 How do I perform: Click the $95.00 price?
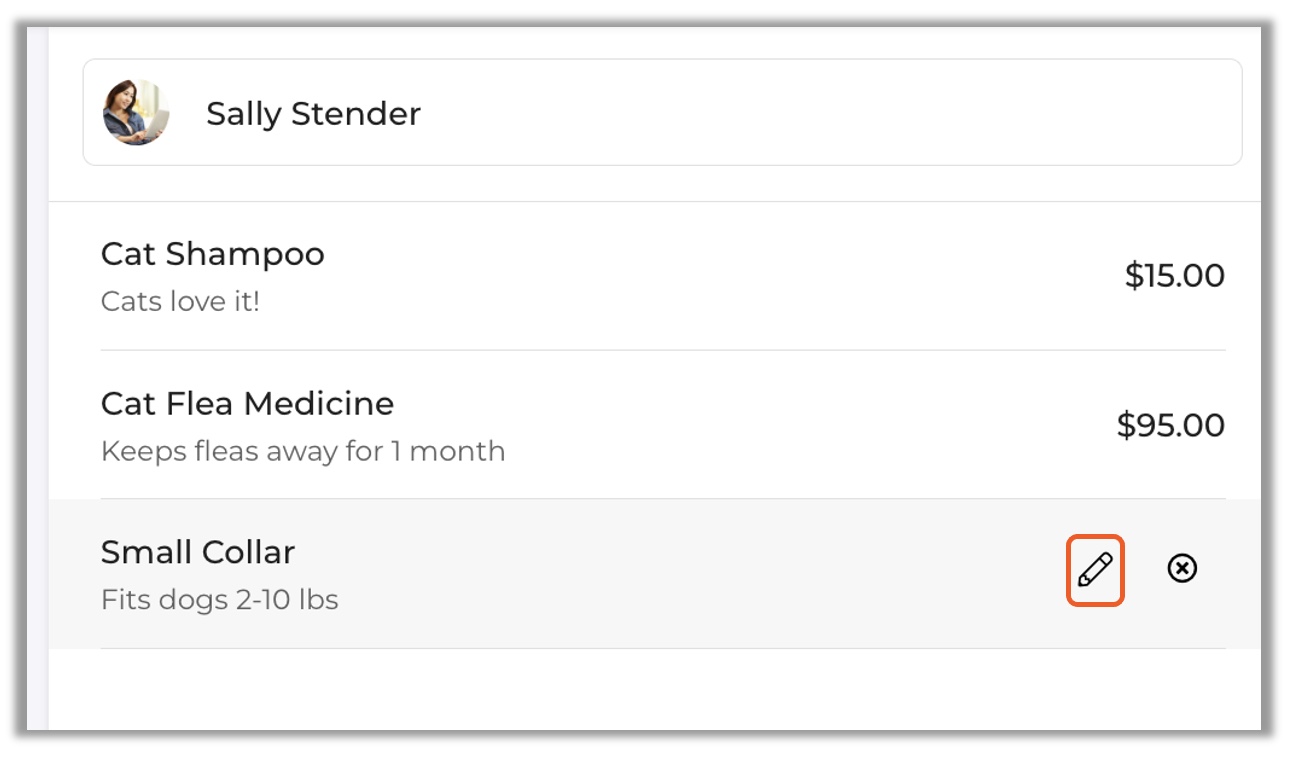[1170, 426]
